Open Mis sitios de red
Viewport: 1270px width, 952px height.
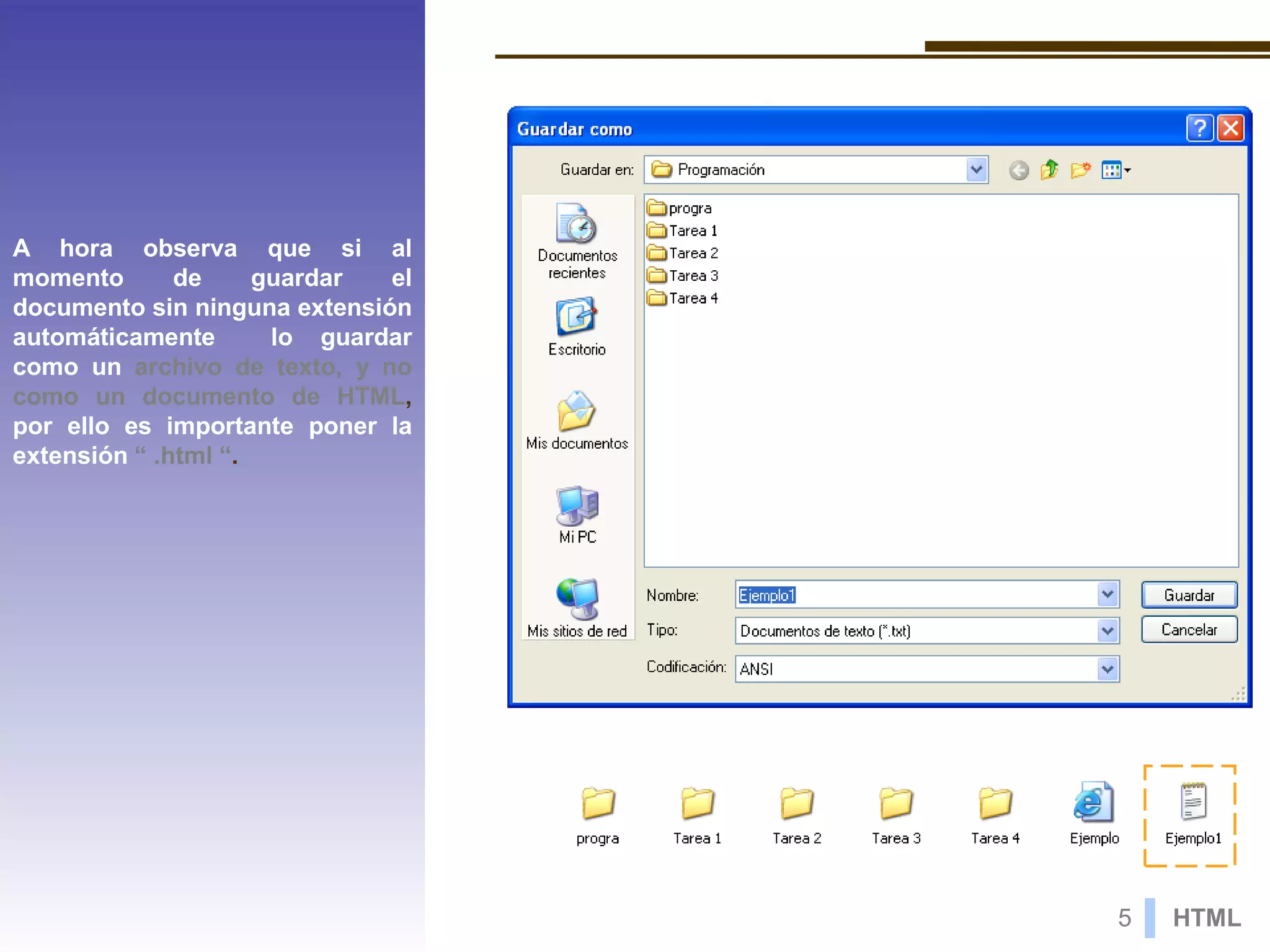pyautogui.click(x=577, y=609)
